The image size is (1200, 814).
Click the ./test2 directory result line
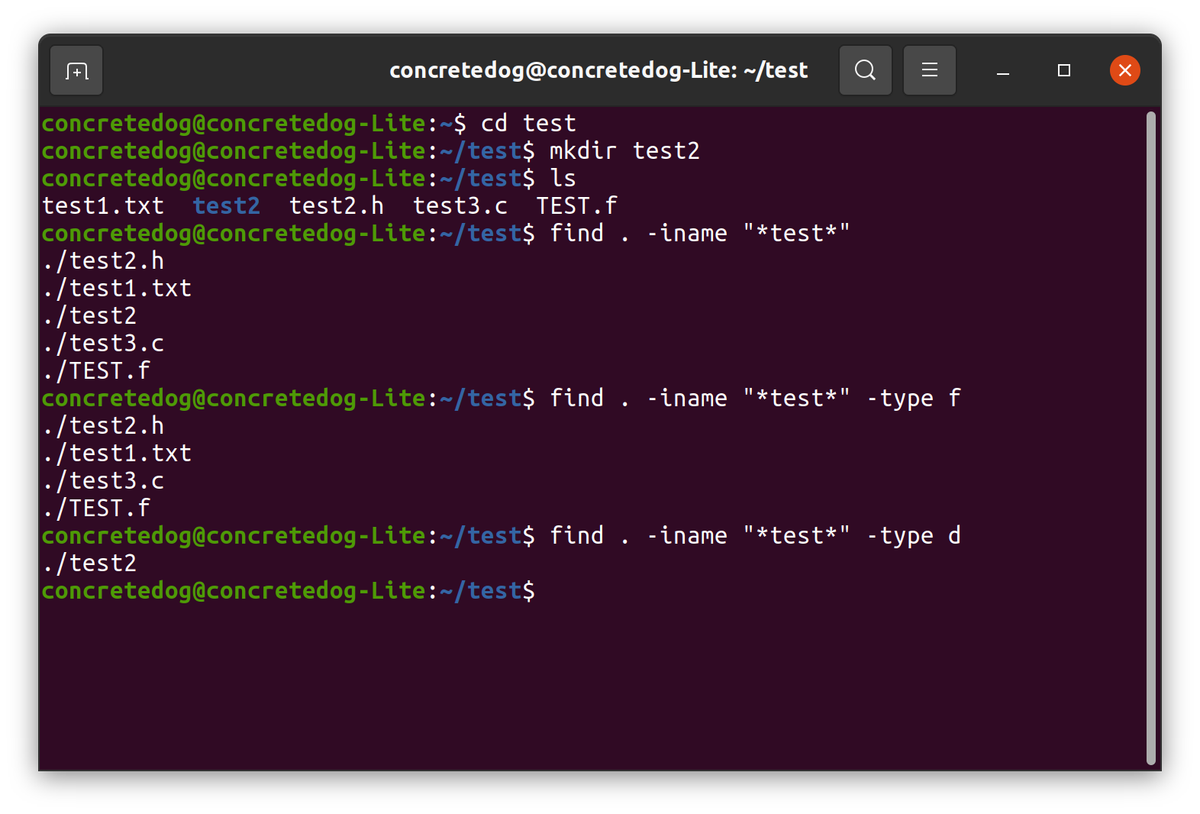point(90,562)
